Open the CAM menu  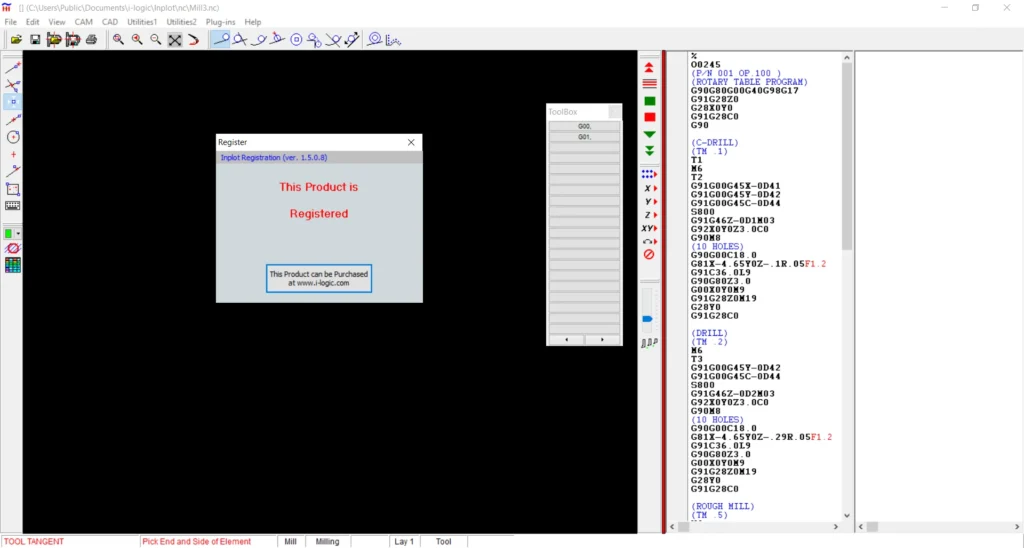click(84, 22)
